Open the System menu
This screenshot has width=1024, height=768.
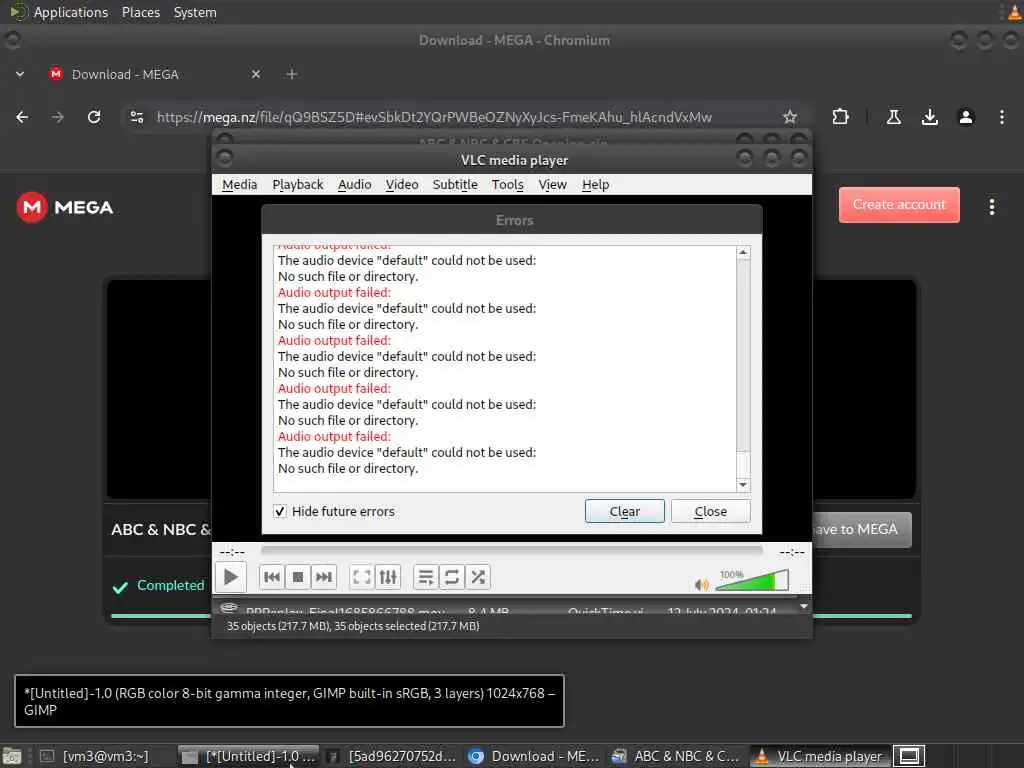195,12
